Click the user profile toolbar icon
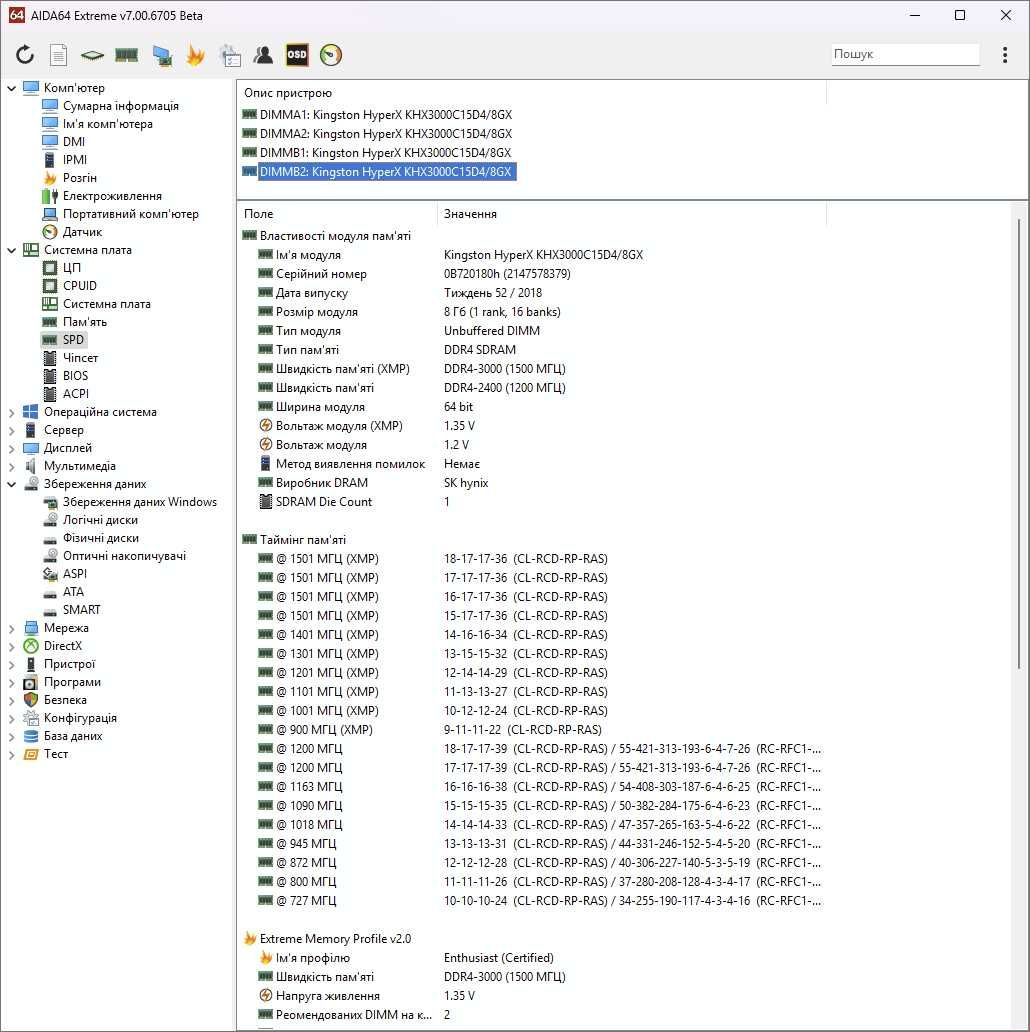 (263, 55)
